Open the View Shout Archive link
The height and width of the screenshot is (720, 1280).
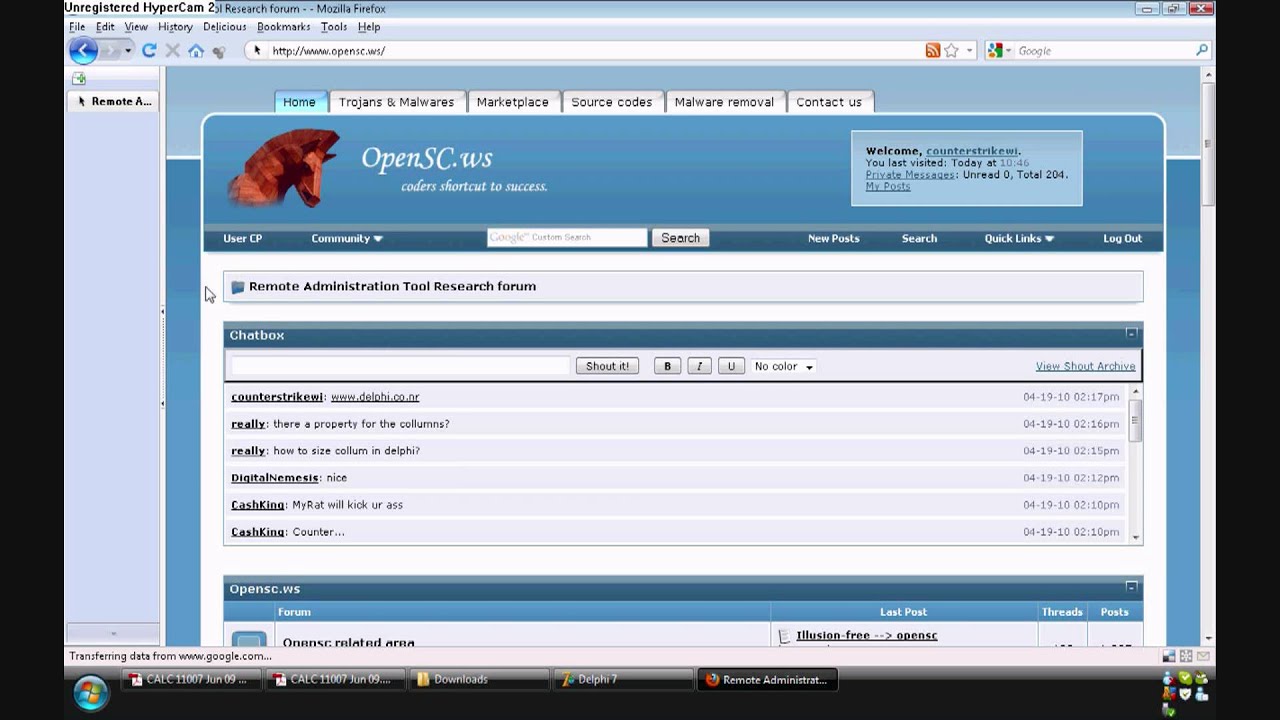click(1085, 366)
